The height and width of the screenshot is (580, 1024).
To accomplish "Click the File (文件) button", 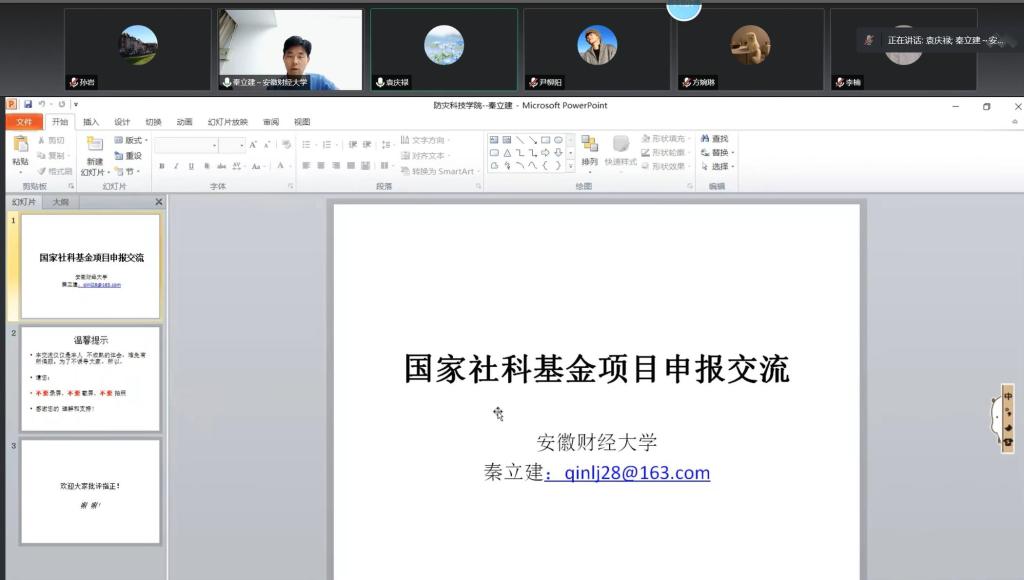I will 24,122.
